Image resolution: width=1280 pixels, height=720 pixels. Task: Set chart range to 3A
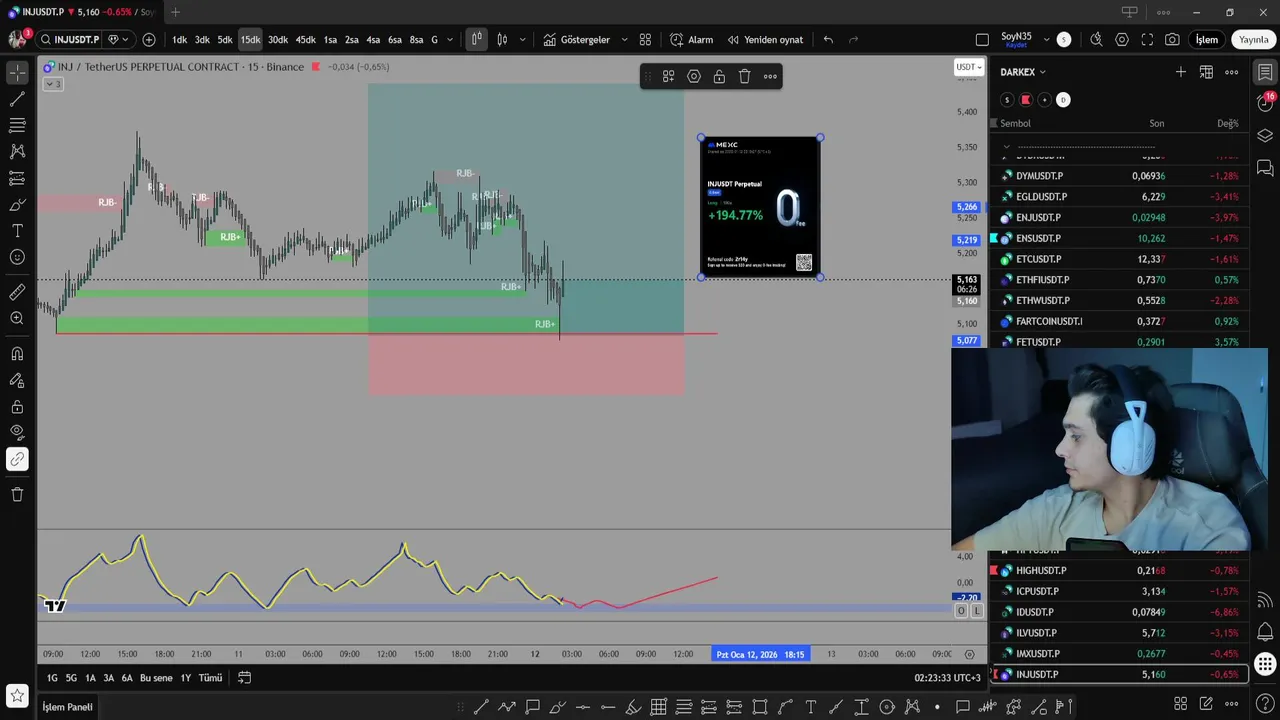[x=108, y=678]
